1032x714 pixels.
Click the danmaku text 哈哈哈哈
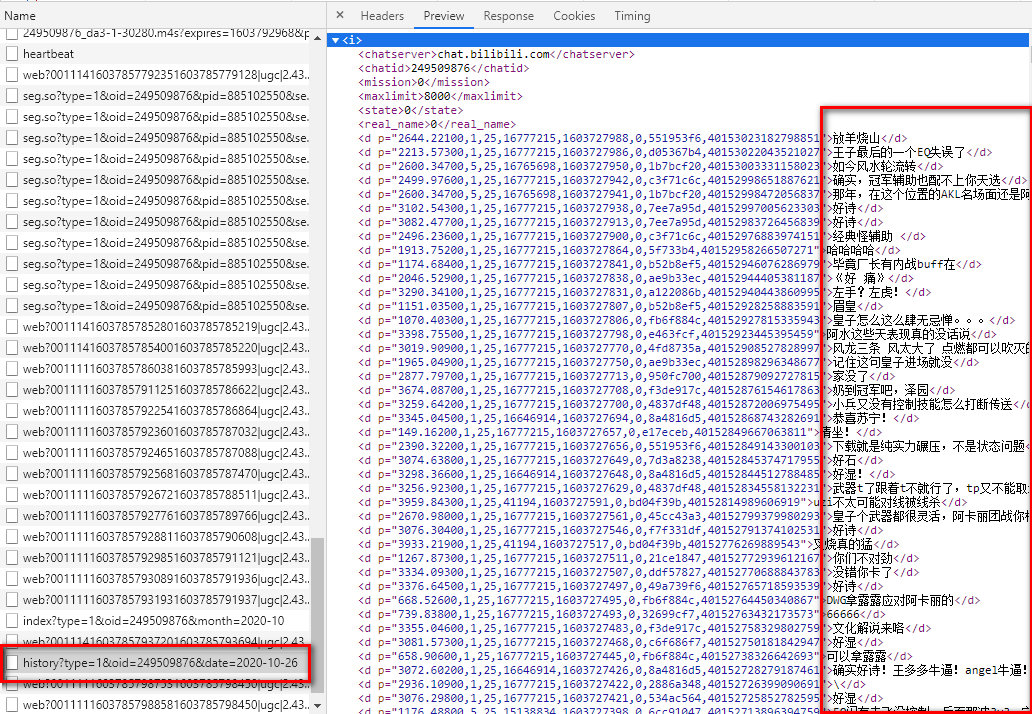pos(850,250)
